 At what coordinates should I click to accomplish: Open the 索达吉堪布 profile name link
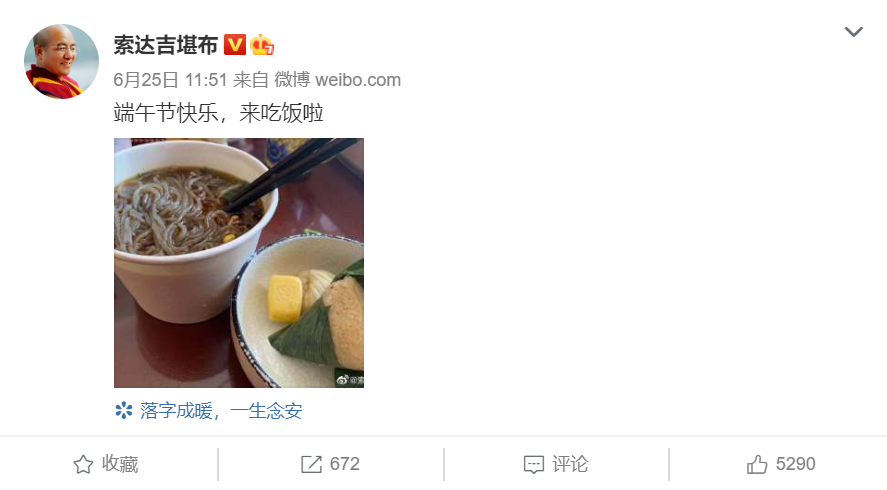(165, 45)
